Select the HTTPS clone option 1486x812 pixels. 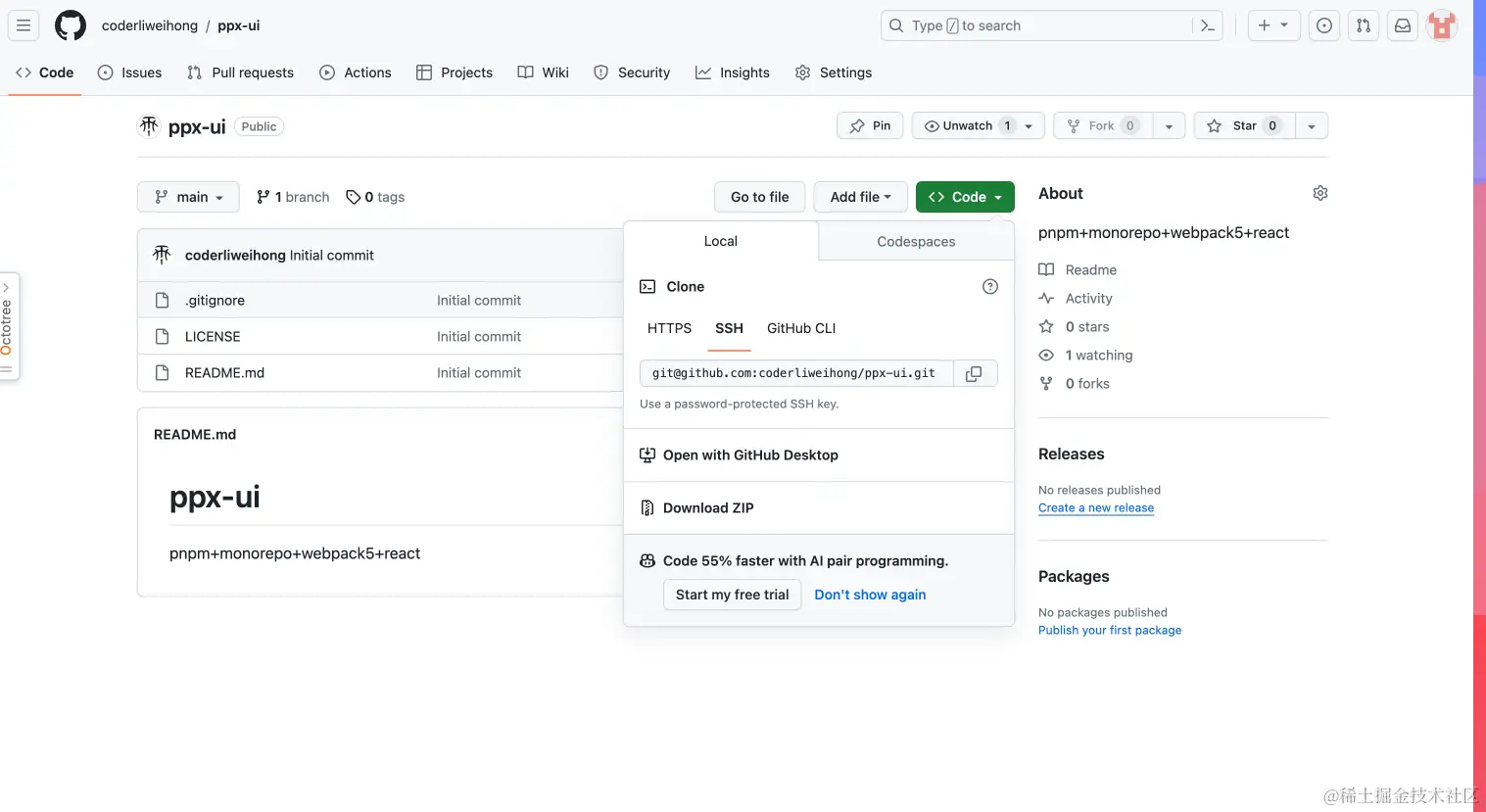click(x=669, y=328)
